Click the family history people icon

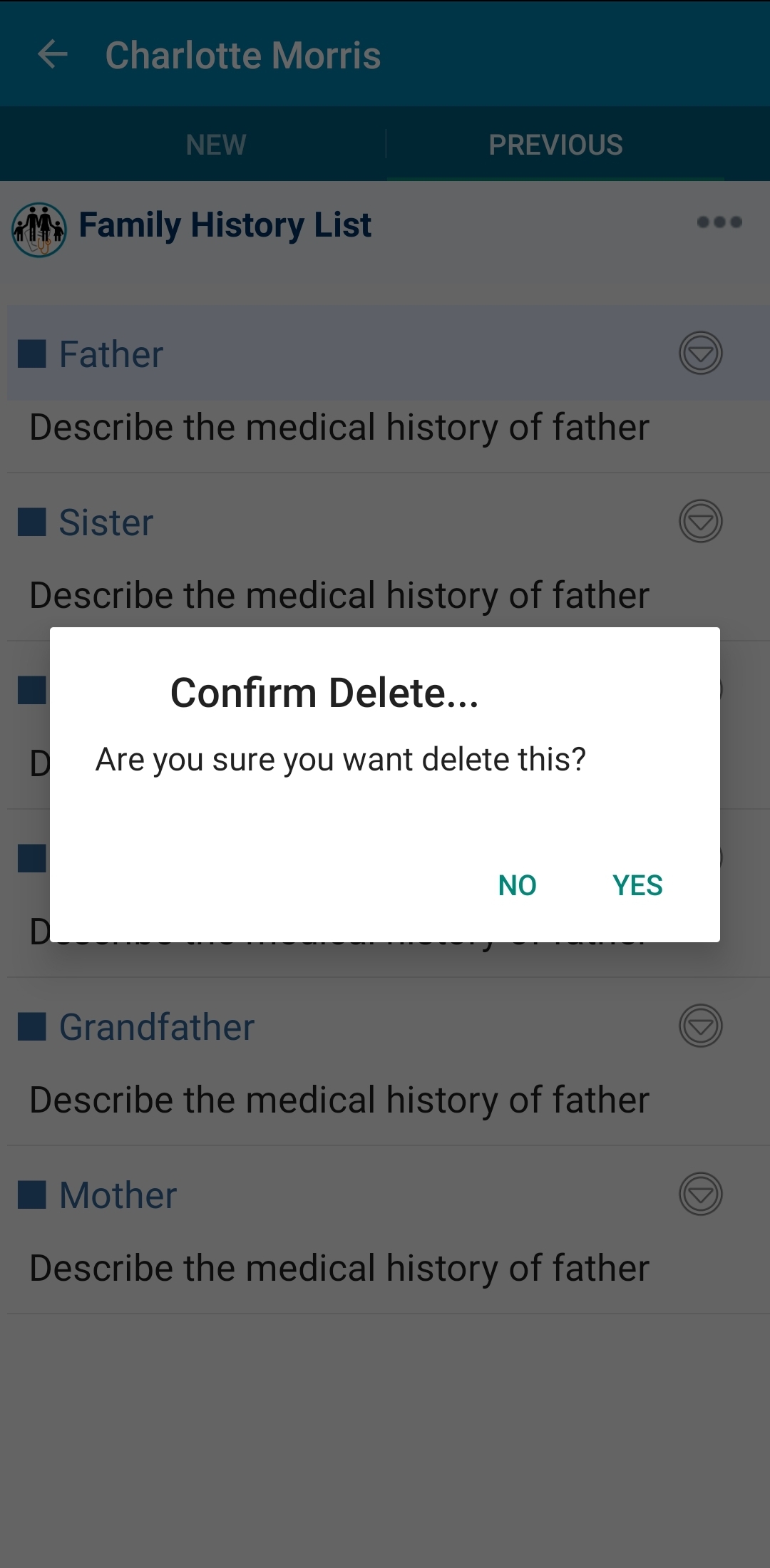coord(39,229)
